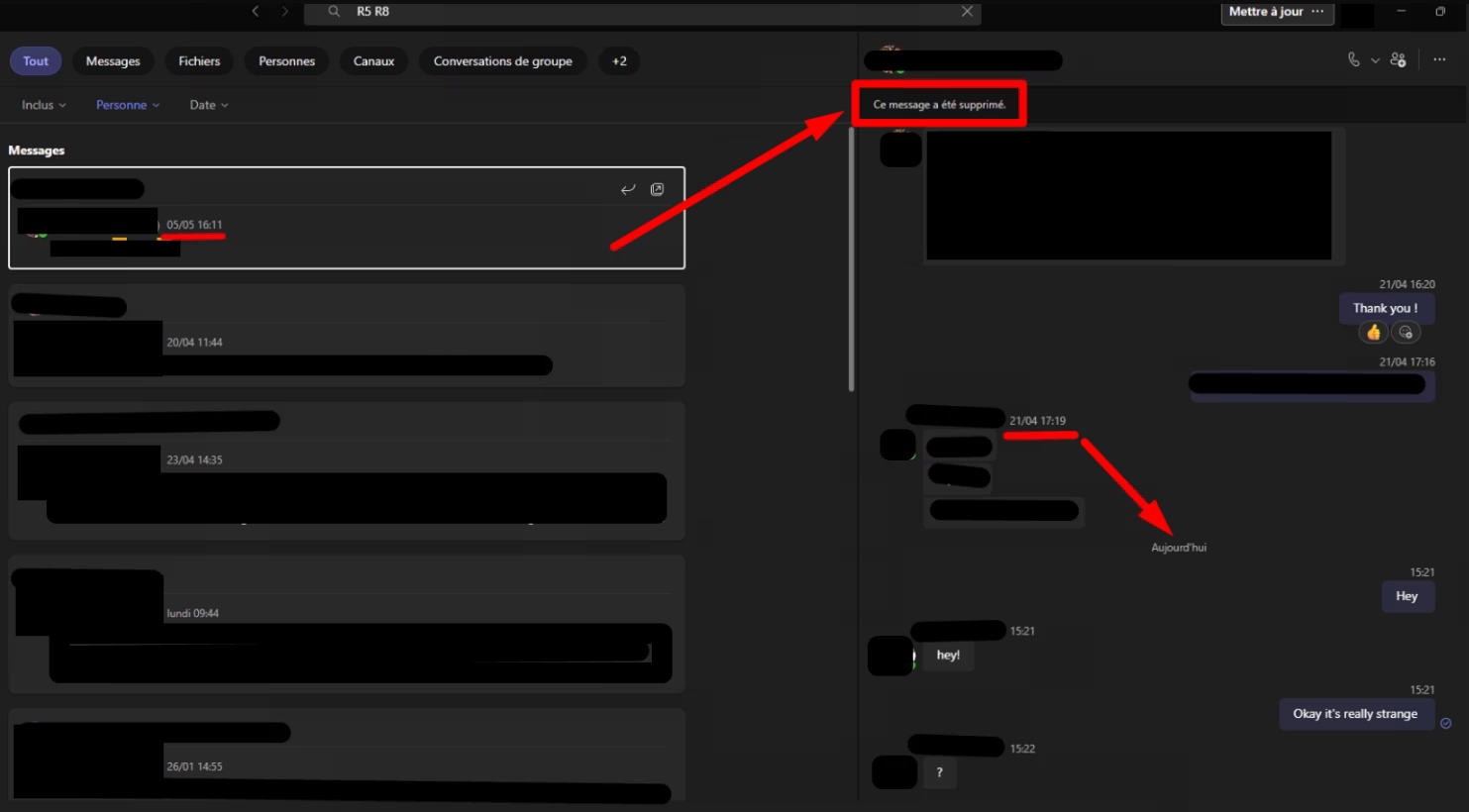Expand the call options chevron
This screenshot has width=1469, height=812.
tap(1375, 60)
